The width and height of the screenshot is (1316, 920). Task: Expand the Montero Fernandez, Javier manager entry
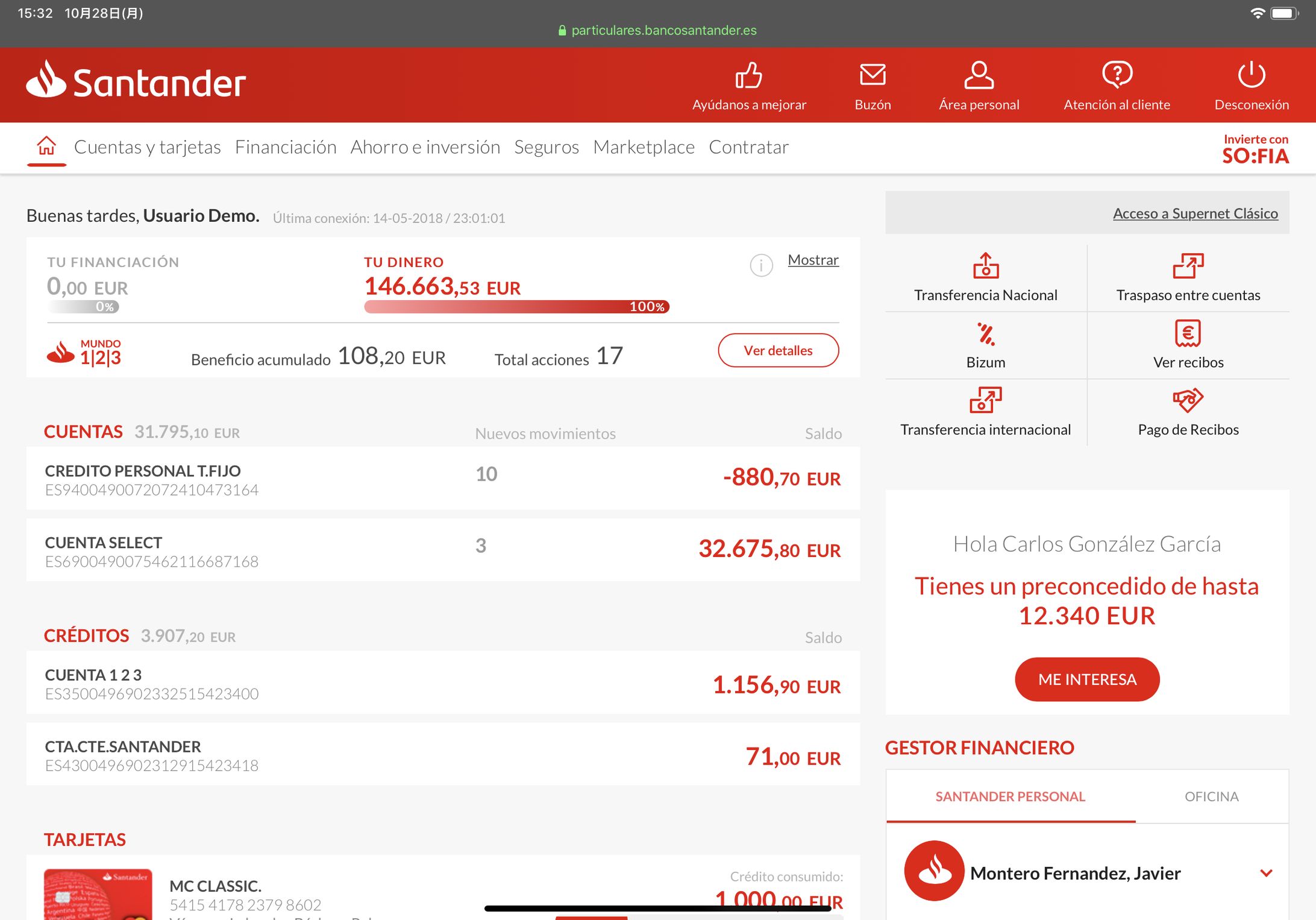1266,872
